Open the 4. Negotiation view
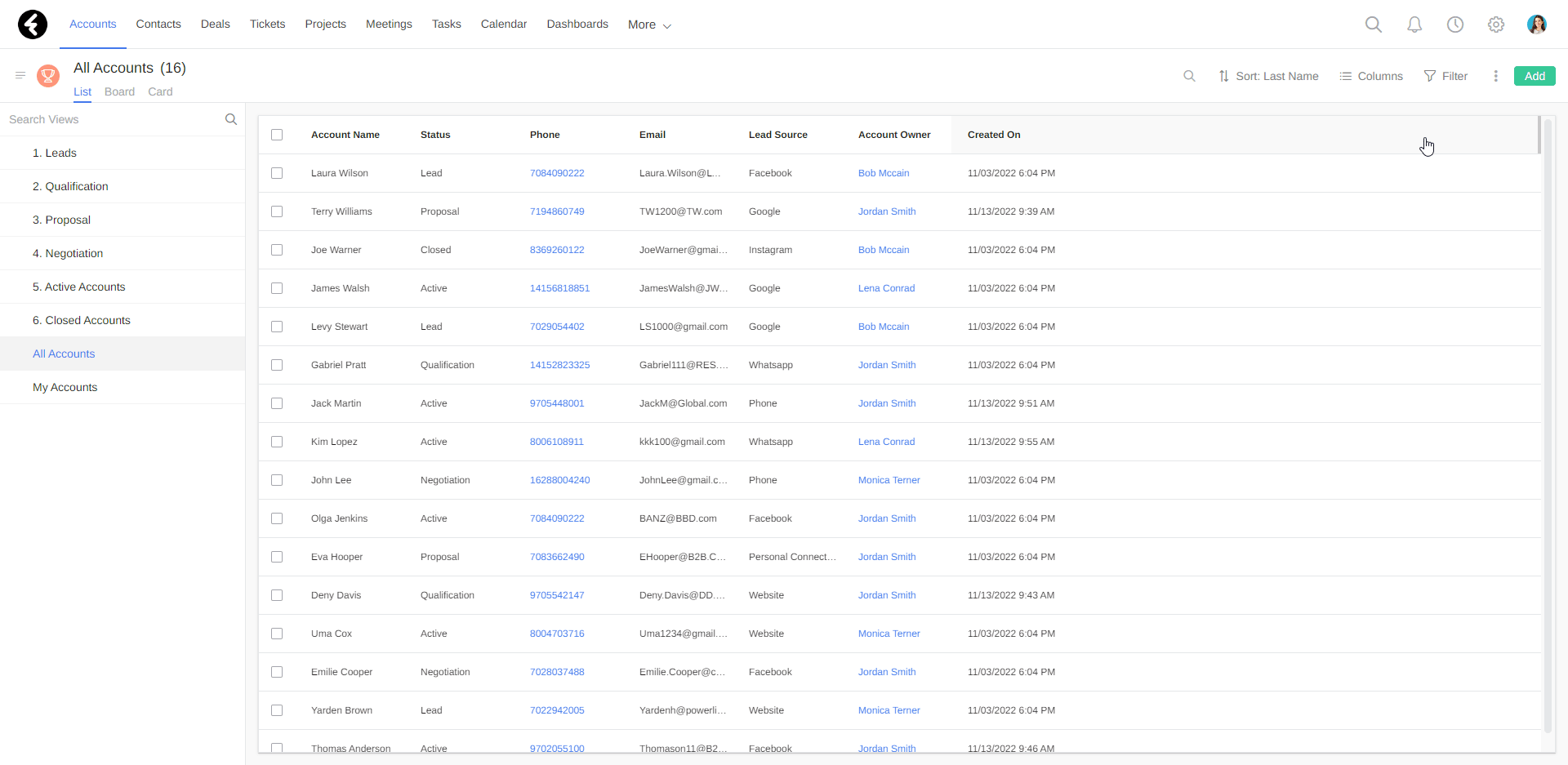This screenshot has width=1568, height=765. [x=122, y=253]
